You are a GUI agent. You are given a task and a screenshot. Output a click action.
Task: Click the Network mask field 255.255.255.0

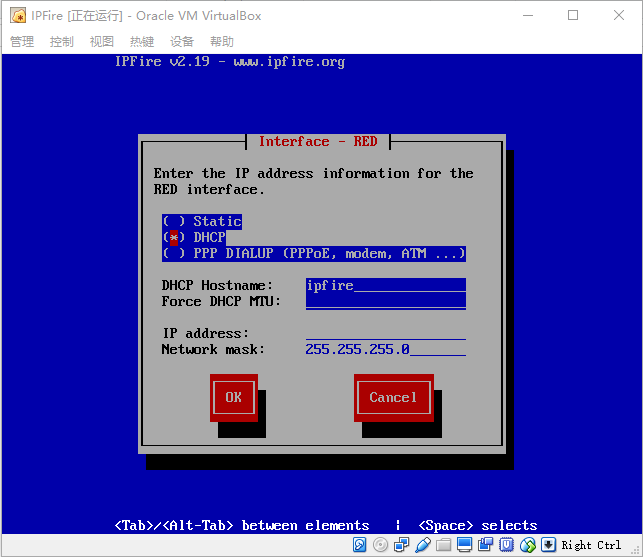385,349
